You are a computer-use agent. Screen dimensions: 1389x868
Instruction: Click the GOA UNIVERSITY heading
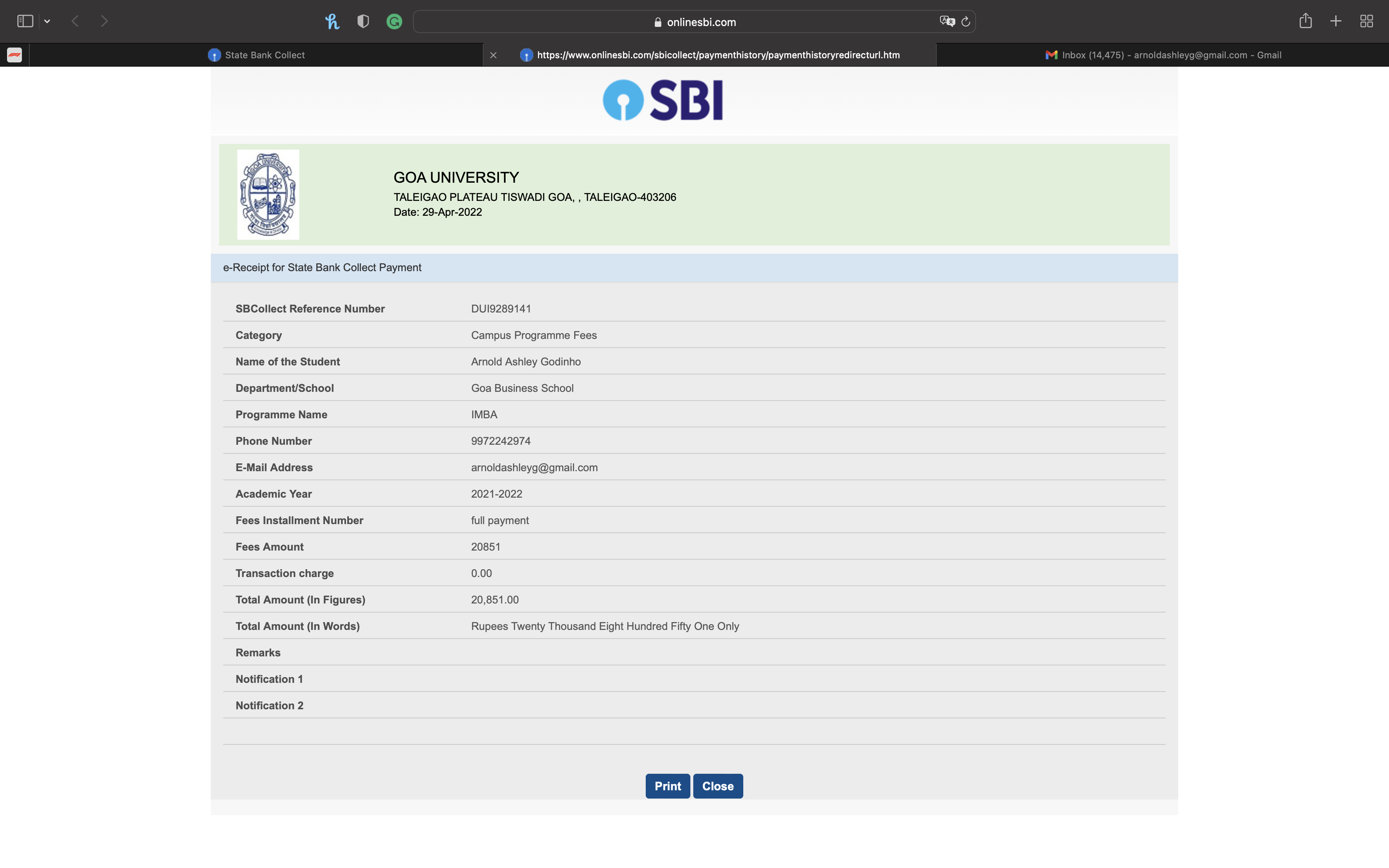tap(456, 177)
